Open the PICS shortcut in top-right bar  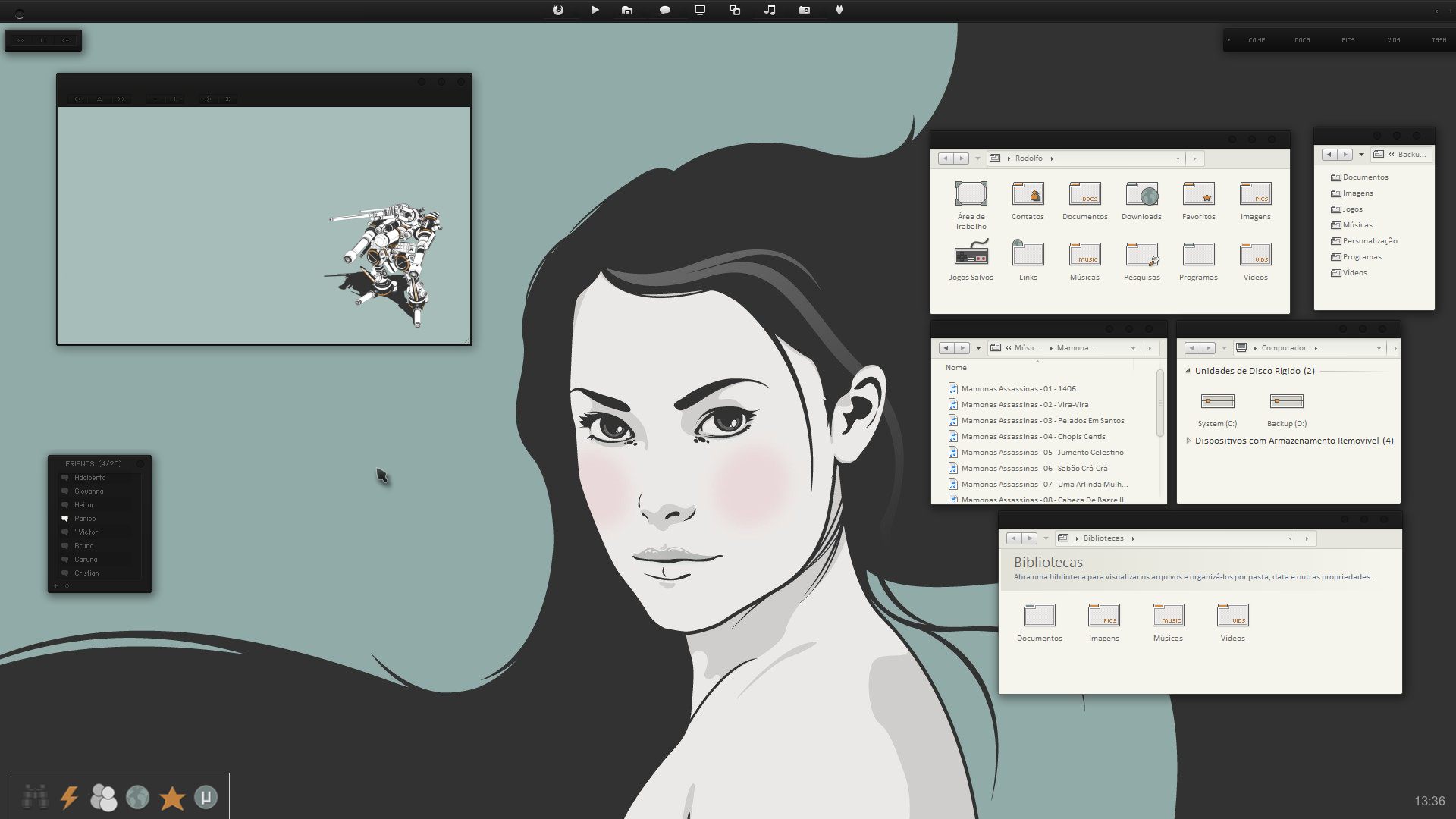1348,40
